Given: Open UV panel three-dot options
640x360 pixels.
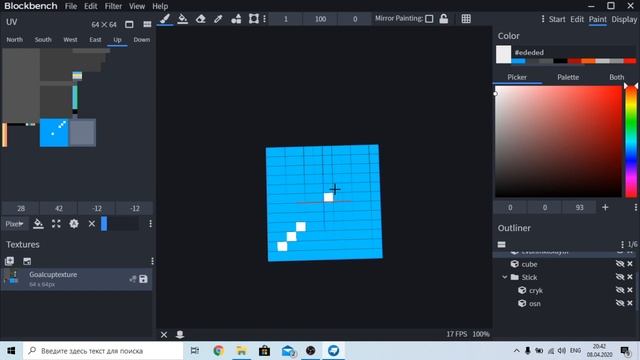Looking at the screenshot, I should [150, 224].
